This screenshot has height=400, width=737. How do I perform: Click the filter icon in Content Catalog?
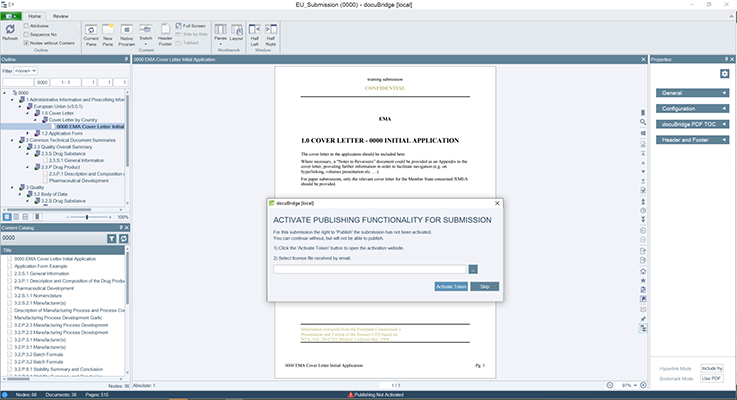pos(111,239)
